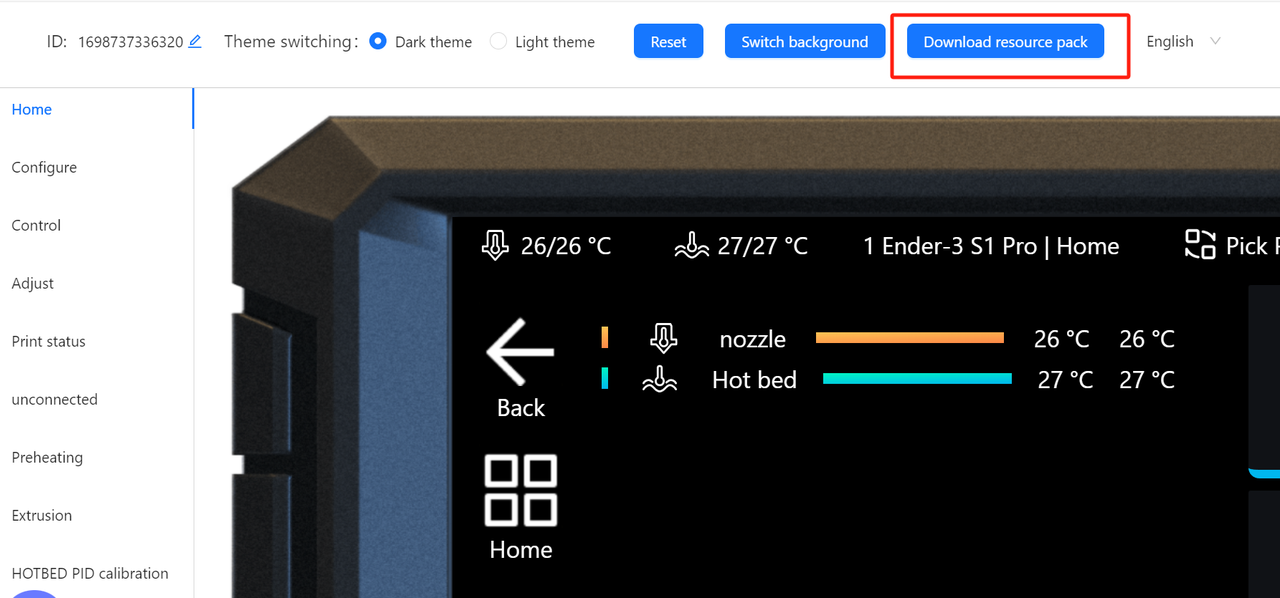The height and width of the screenshot is (598, 1280).
Task: Select the Dark theme radio button
Action: pyautogui.click(x=378, y=41)
